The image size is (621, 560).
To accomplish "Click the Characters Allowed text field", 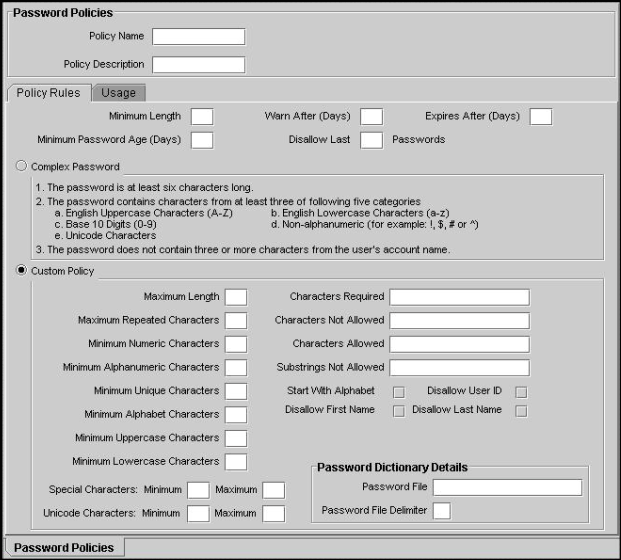I will [459, 344].
